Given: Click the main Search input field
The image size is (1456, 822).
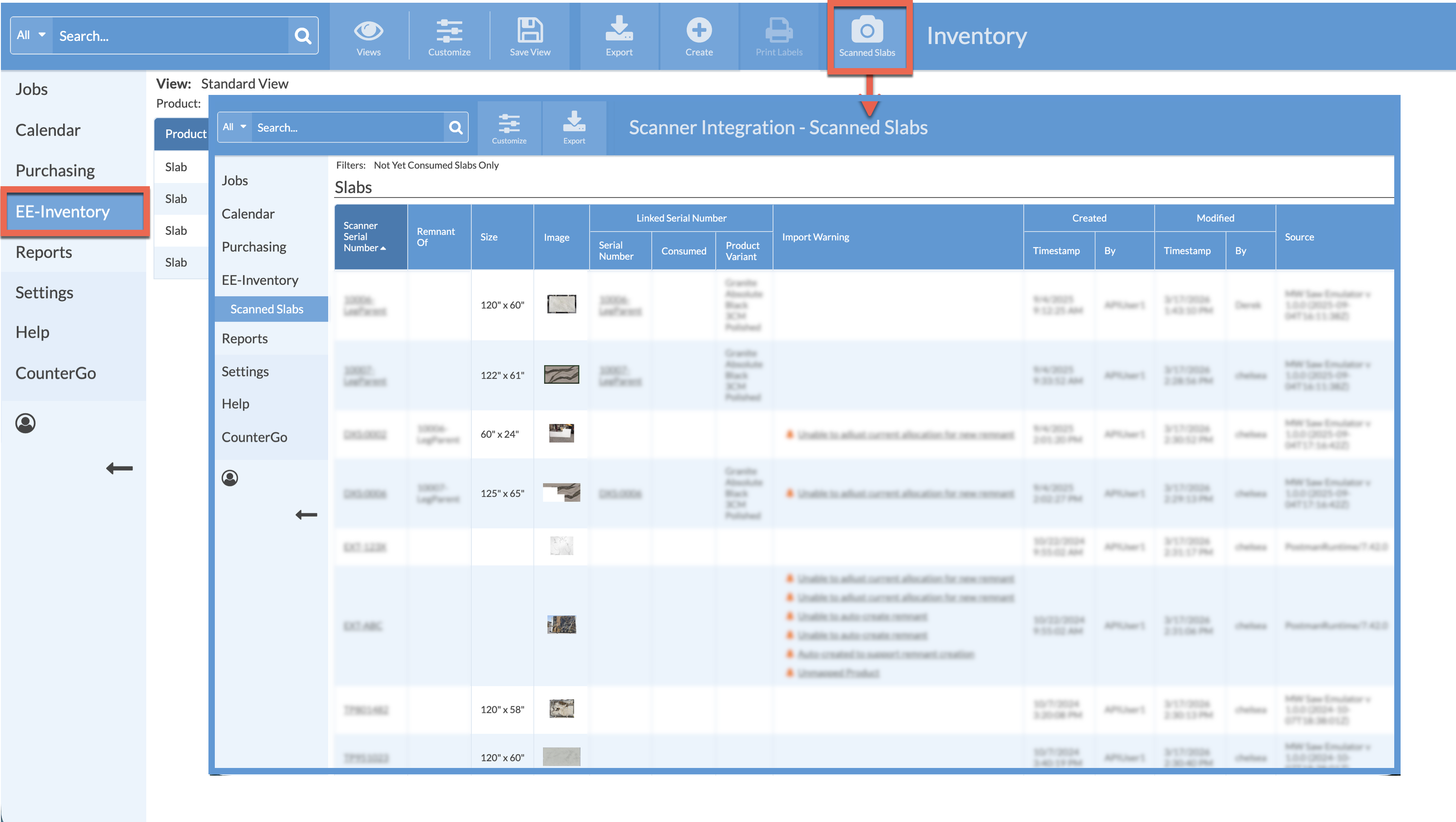Looking at the screenshot, I should click(x=169, y=36).
